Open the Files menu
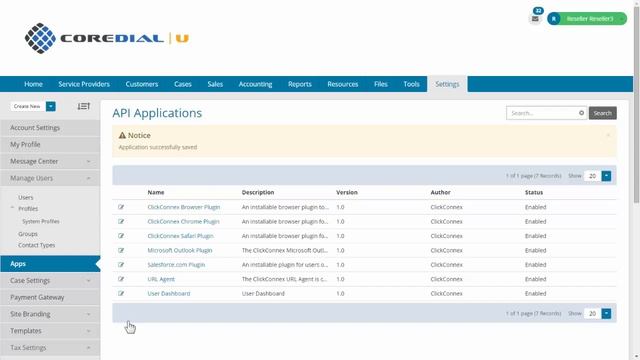This screenshot has width=640, height=360. pyautogui.click(x=381, y=84)
